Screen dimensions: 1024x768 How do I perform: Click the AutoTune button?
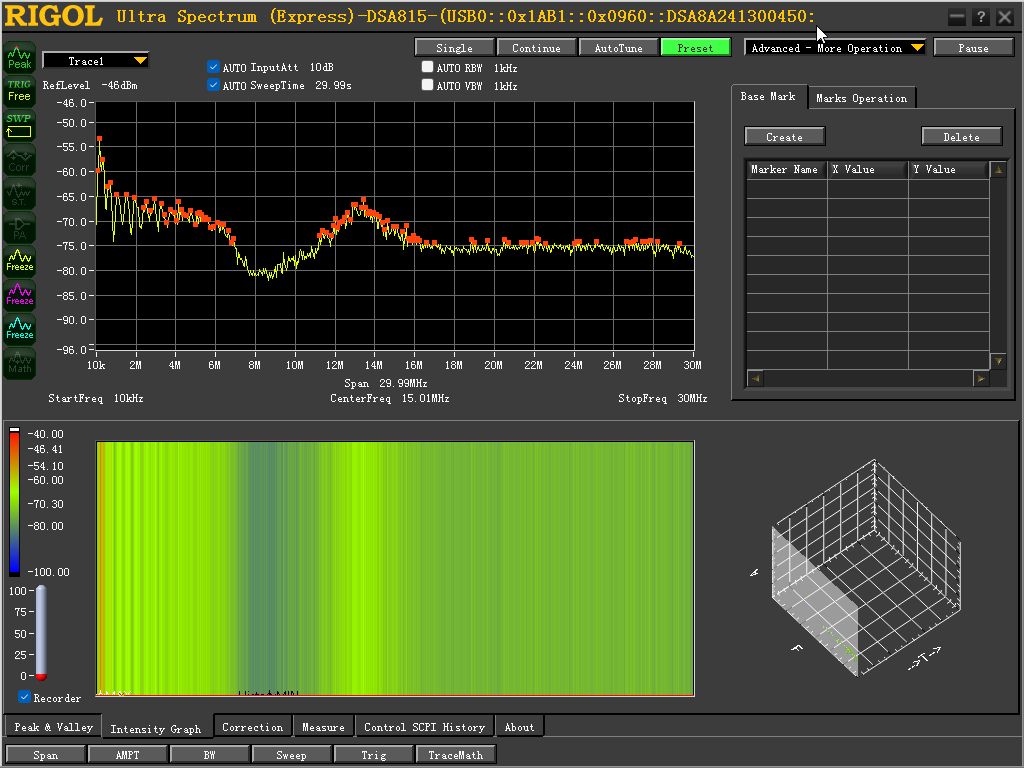point(618,48)
